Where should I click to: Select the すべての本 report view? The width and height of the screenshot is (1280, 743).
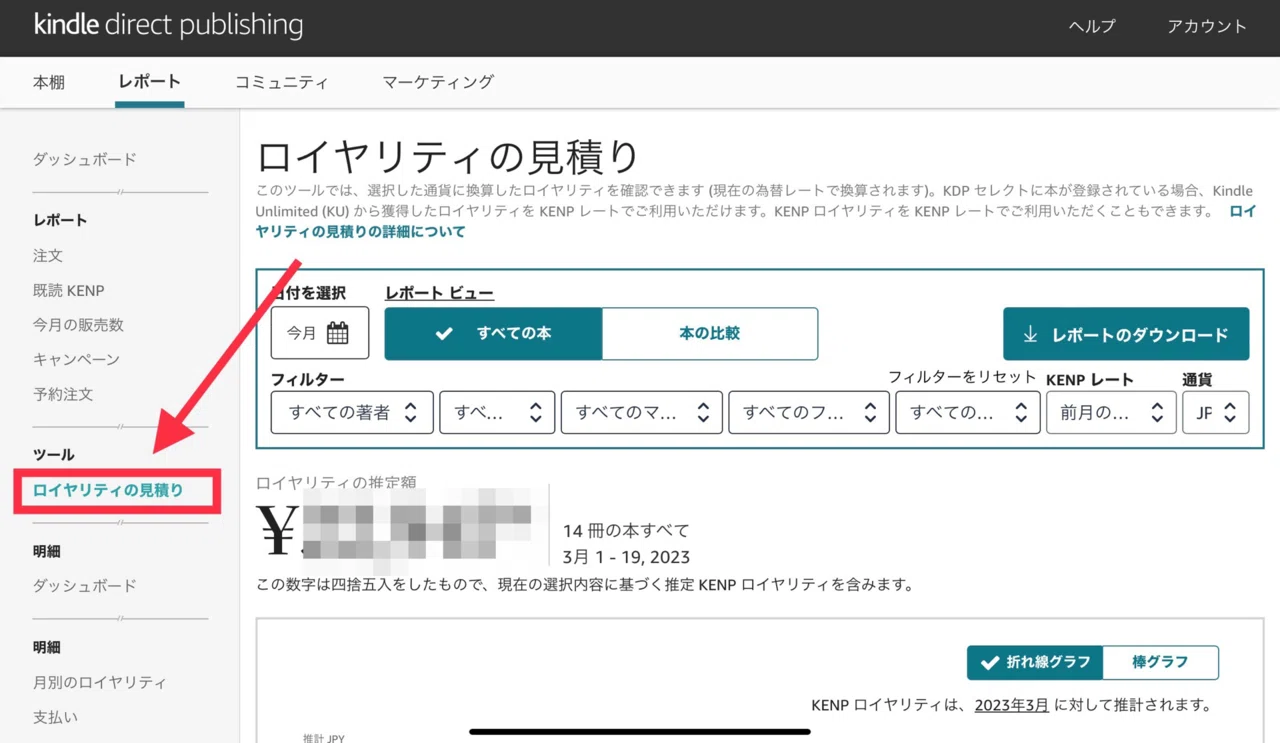click(493, 333)
